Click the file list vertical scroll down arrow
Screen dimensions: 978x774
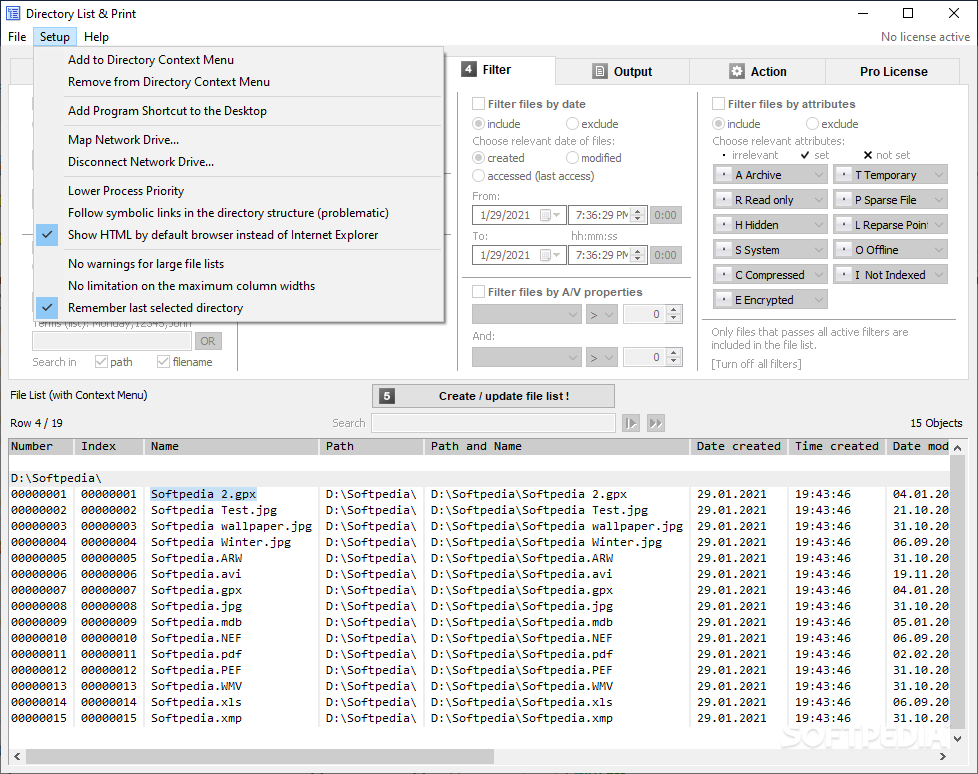(957, 738)
